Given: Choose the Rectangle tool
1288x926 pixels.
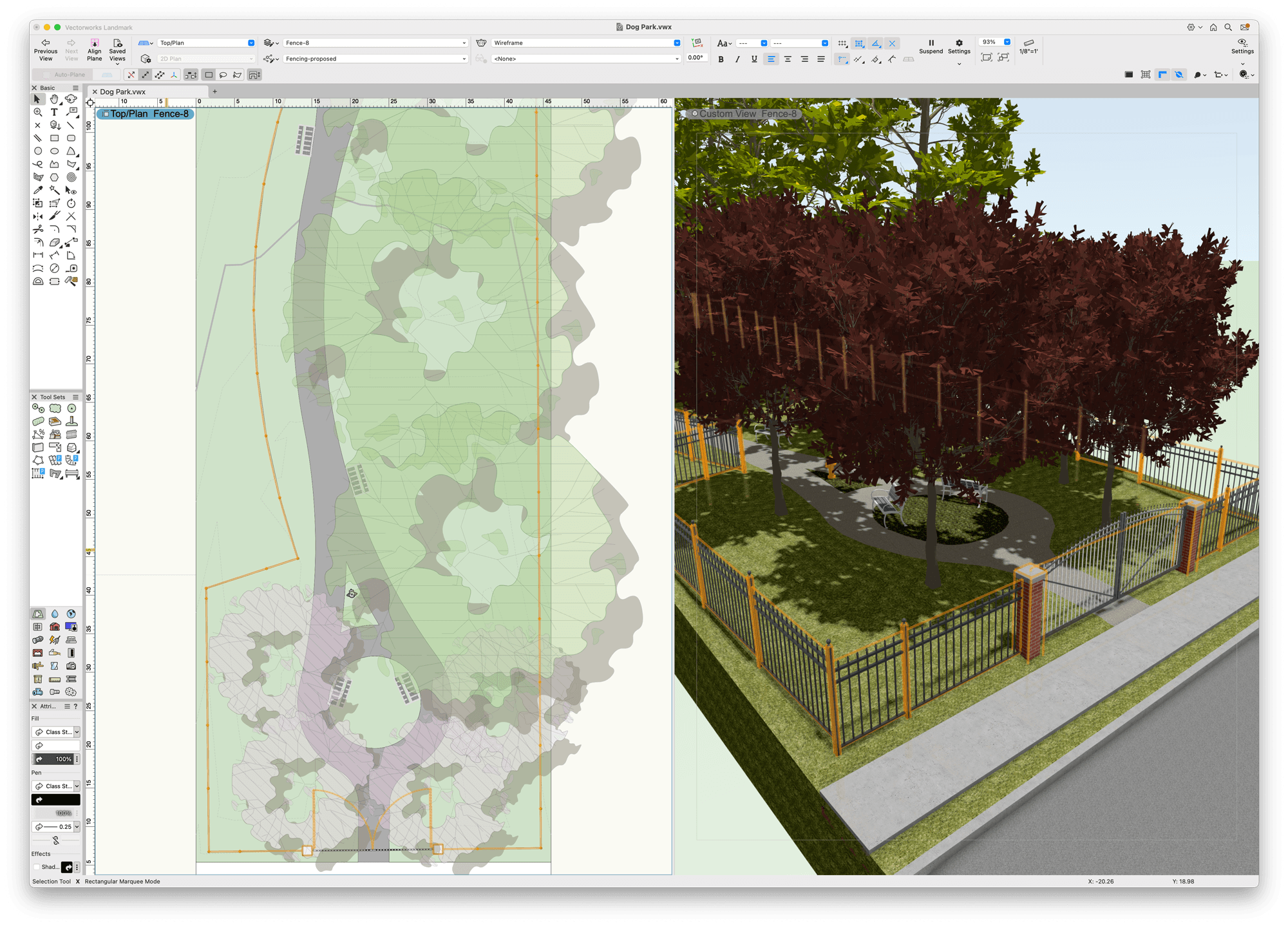Looking at the screenshot, I should [x=55, y=138].
